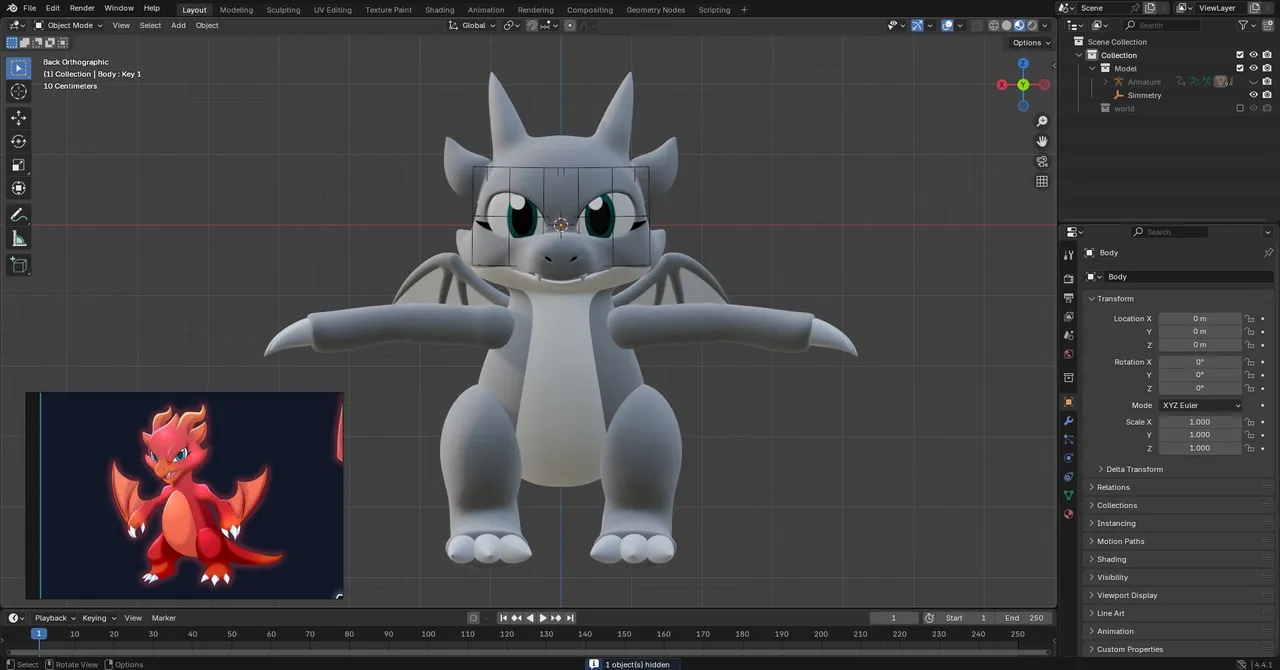The width and height of the screenshot is (1280, 670).
Task: Open the View Layer properties tab
Action: point(1068,316)
